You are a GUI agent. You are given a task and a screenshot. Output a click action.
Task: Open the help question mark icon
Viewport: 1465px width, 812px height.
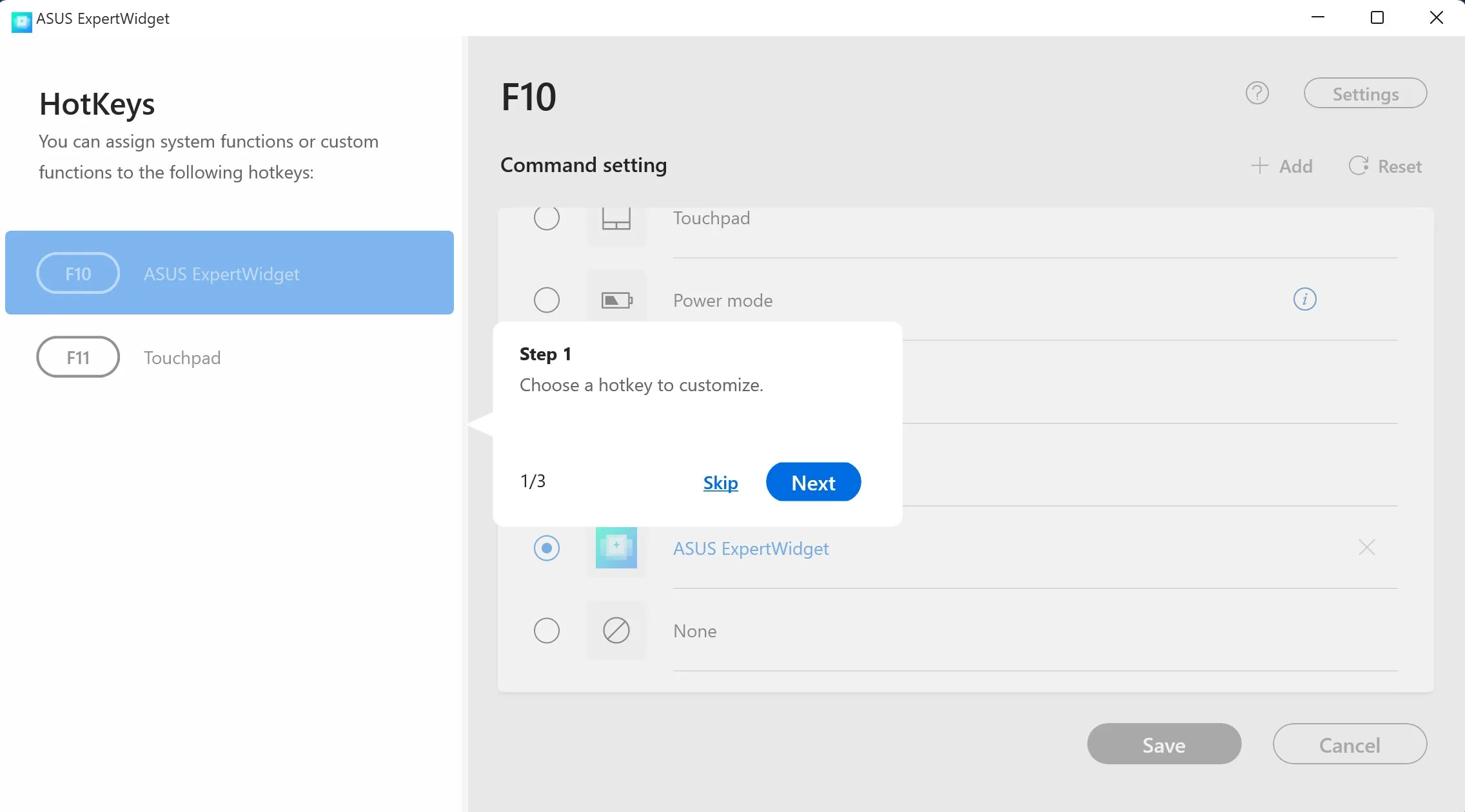[x=1257, y=93]
